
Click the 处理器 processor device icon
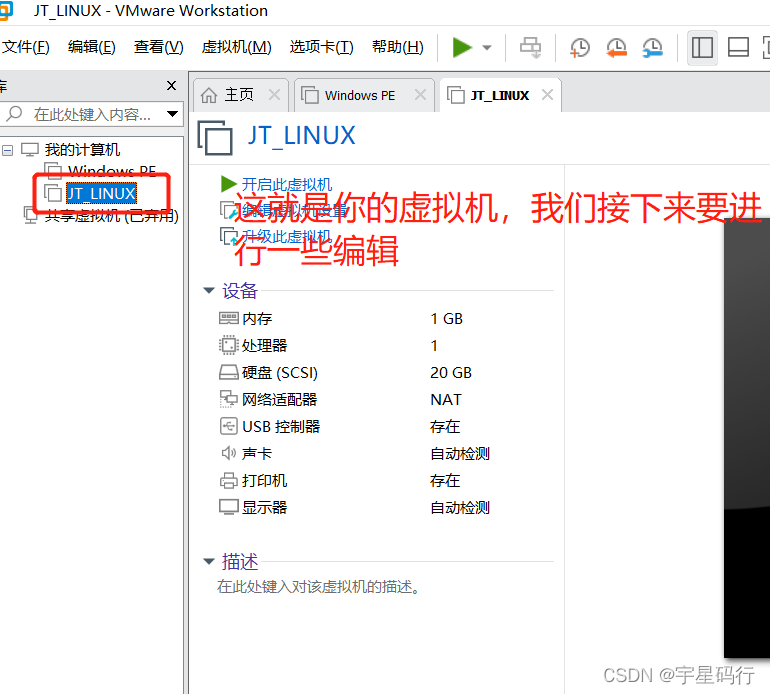tap(228, 345)
